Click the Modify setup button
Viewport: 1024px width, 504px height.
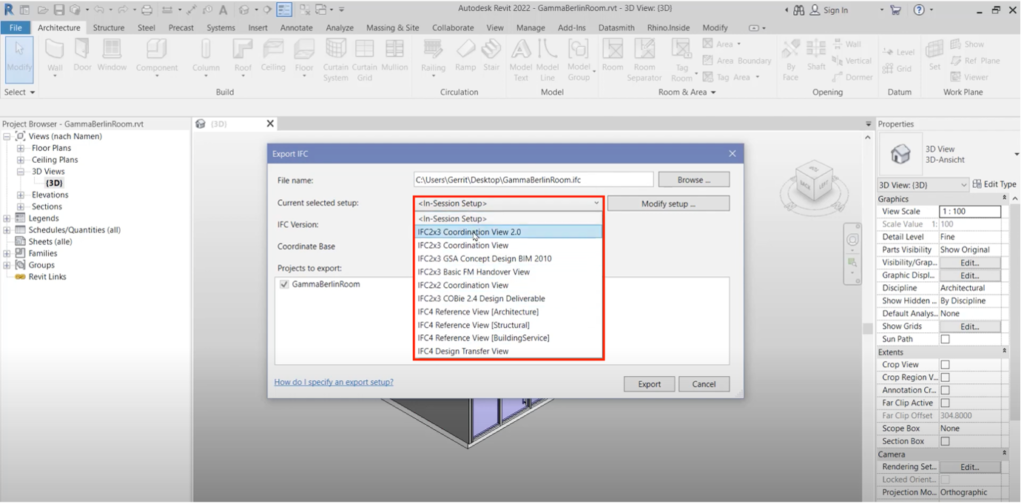[668, 204]
